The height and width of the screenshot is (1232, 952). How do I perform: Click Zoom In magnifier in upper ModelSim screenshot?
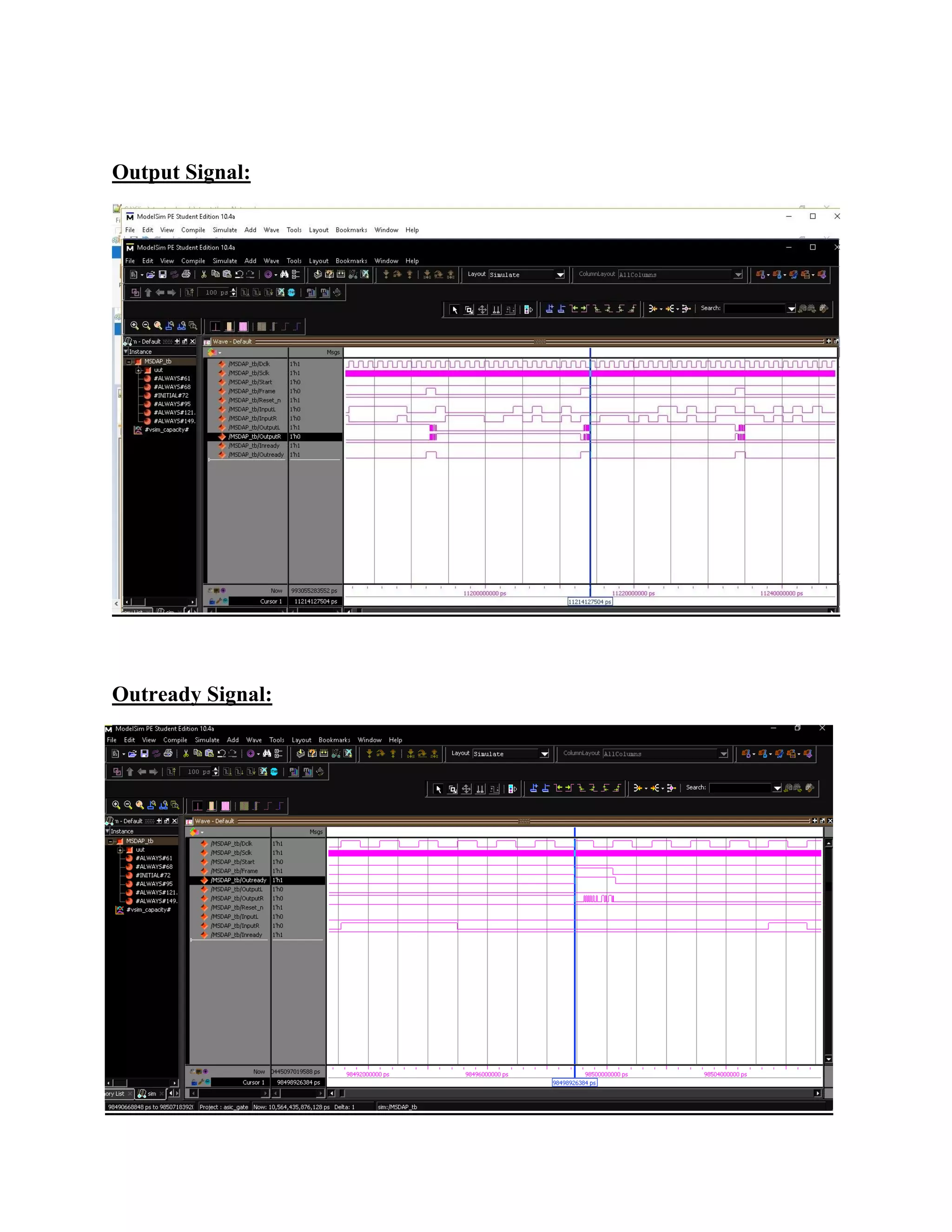pos(134,325)
